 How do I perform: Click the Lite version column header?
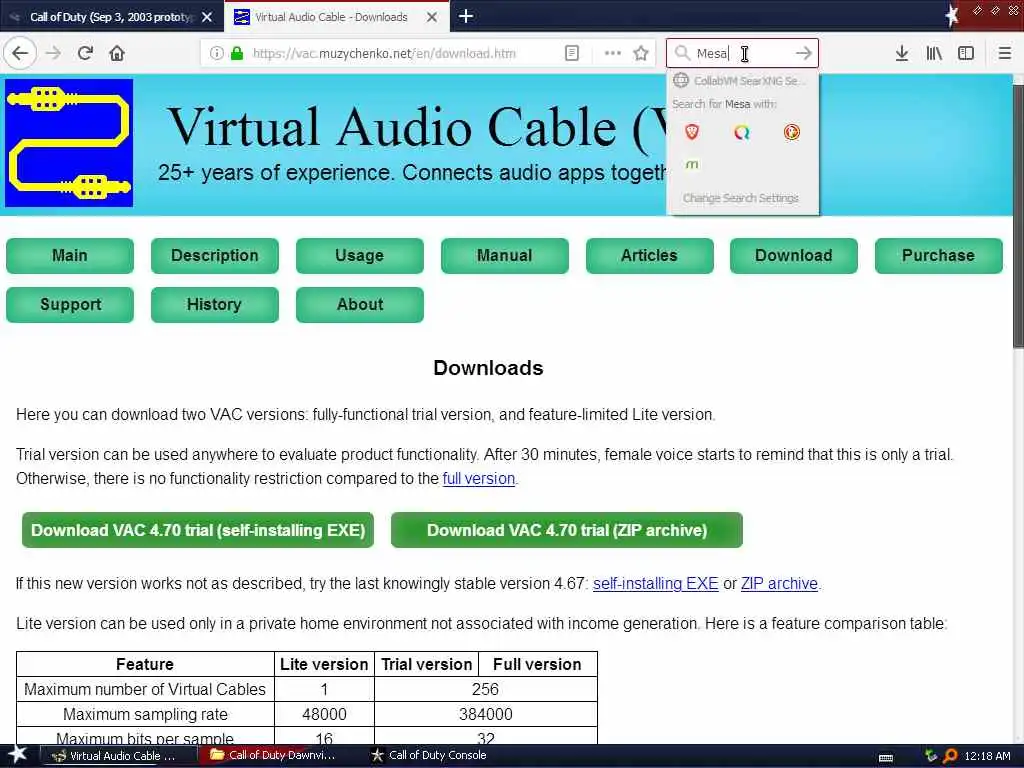[324, 664]
